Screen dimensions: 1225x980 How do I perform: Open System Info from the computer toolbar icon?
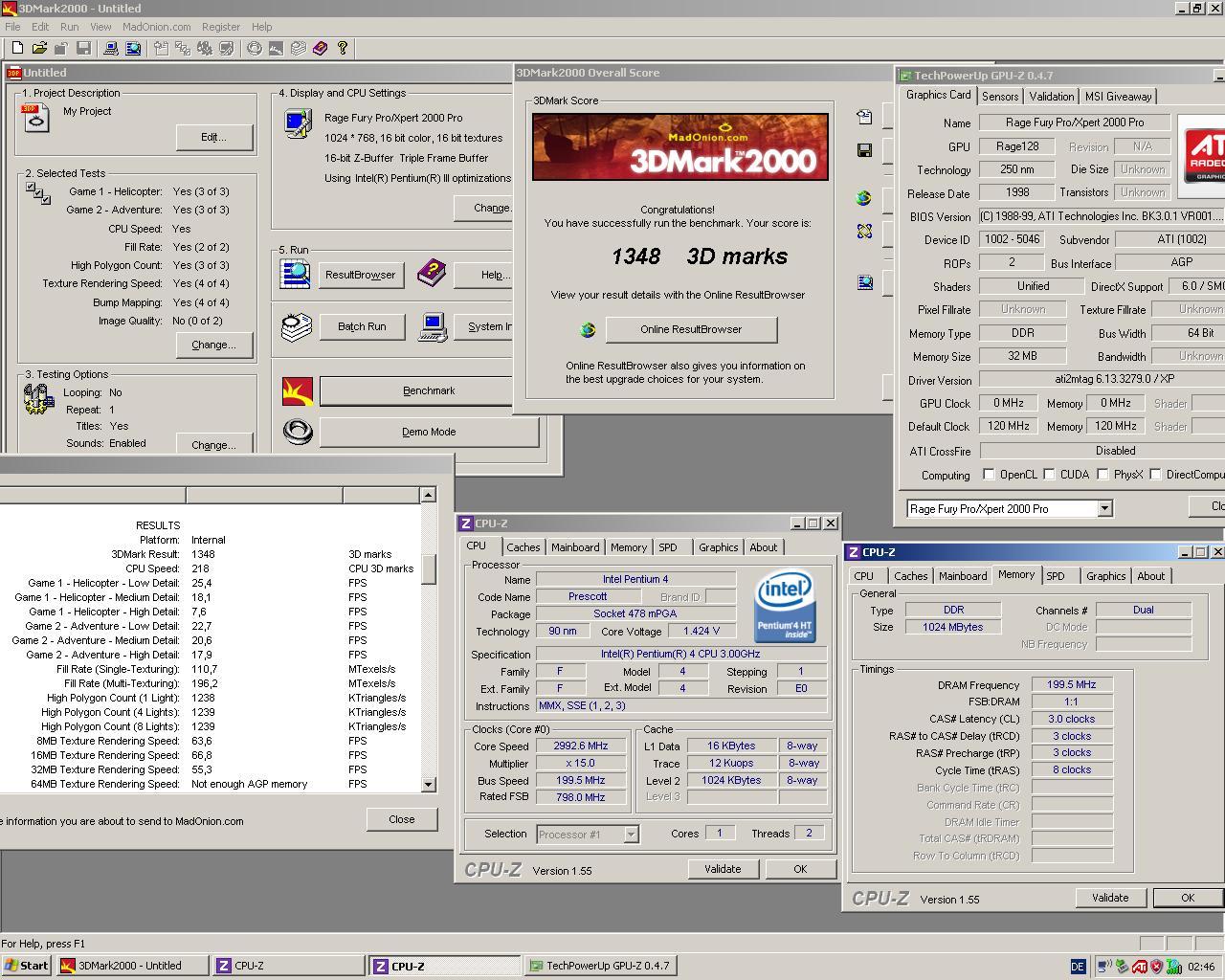(x=110, y=48)
